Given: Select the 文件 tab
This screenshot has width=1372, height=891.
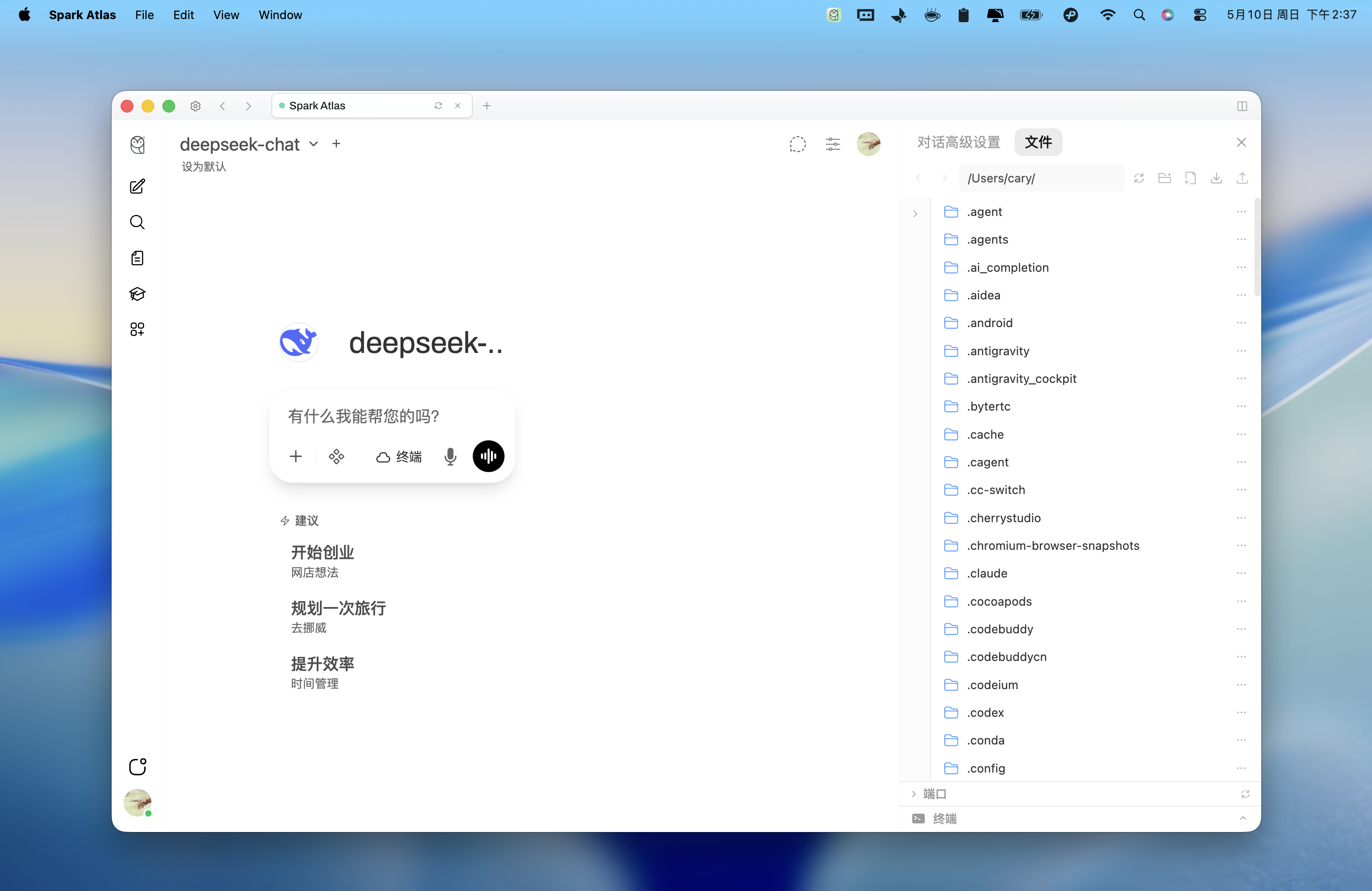Looking at the screenshot, I should point(1038,142).
